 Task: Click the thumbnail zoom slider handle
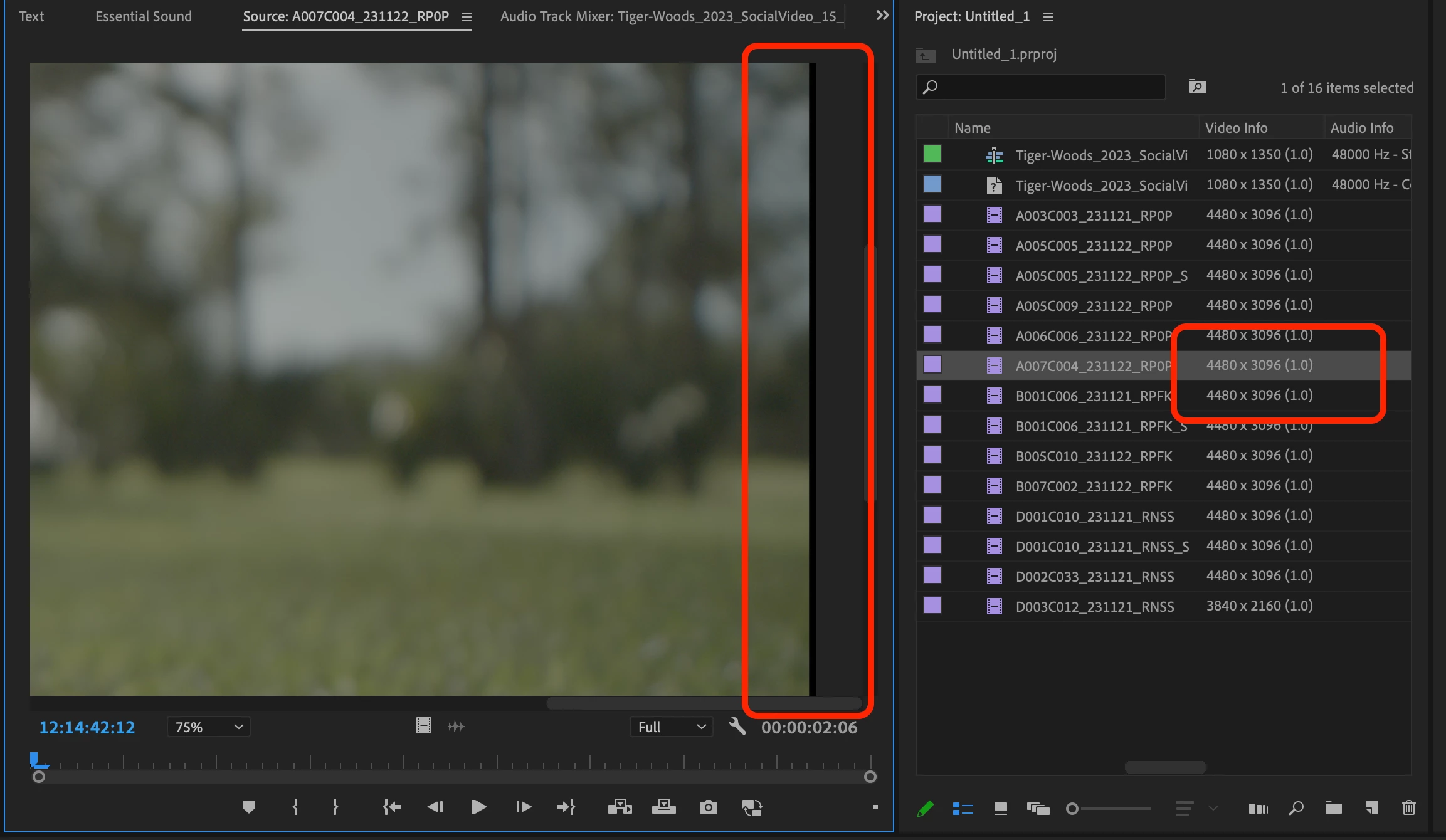1072,809
